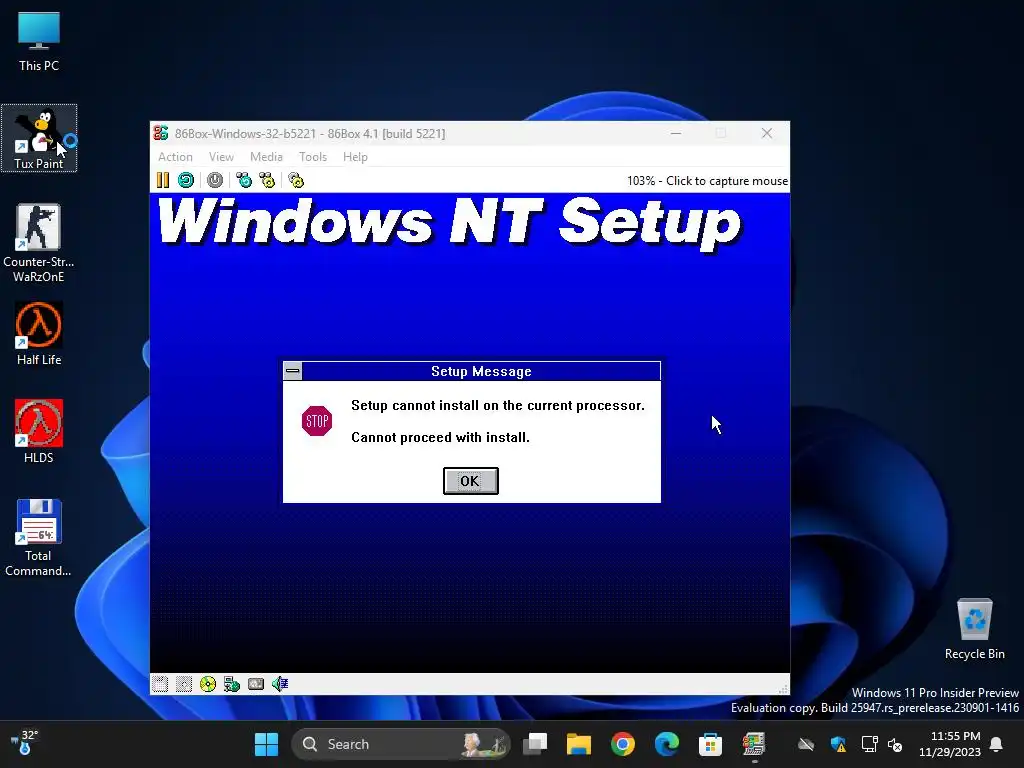Image resolution: width=1024 pixels, height=768 pixels.
Task: Send Ctrl+Alt+Esc to the guest
Action: [267, 180]
